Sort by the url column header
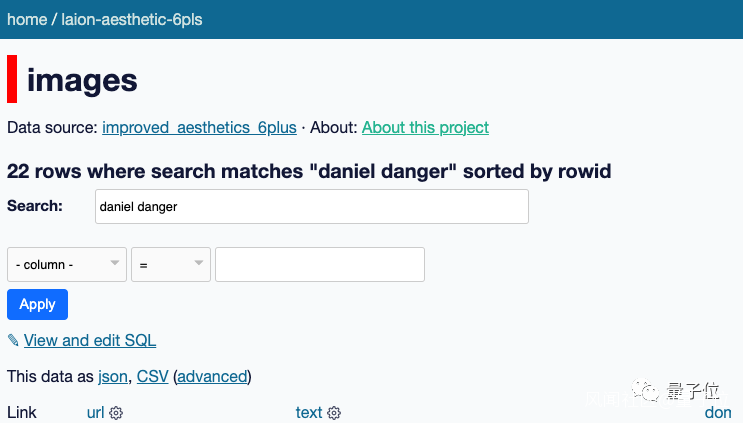The width and height of the screenshot is (743, 423). [x=96, y=413]
